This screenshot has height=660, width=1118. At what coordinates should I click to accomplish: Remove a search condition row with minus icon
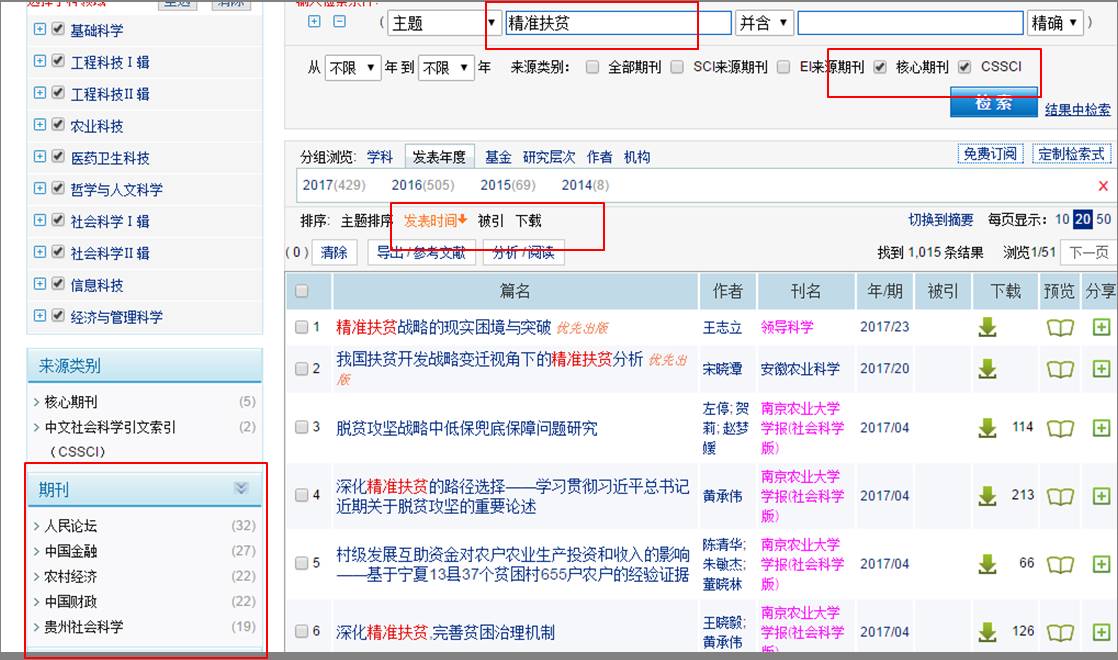click(x=340, y=21)
